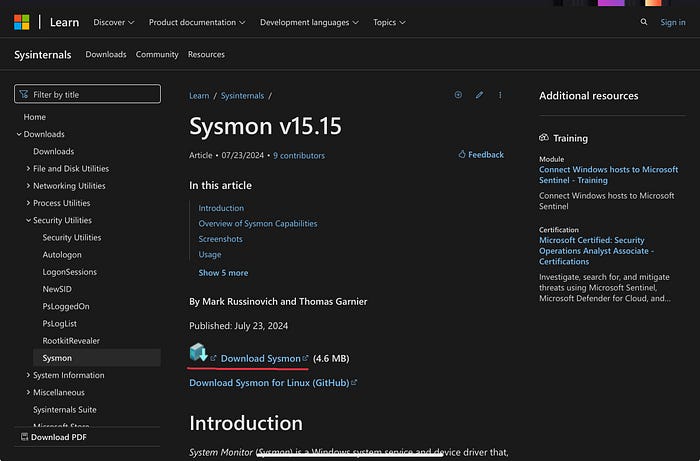The width and height of the screenshot is (700, 461).
Task: Open the Development languages dropdown
Action: click(x=309, y=22)
